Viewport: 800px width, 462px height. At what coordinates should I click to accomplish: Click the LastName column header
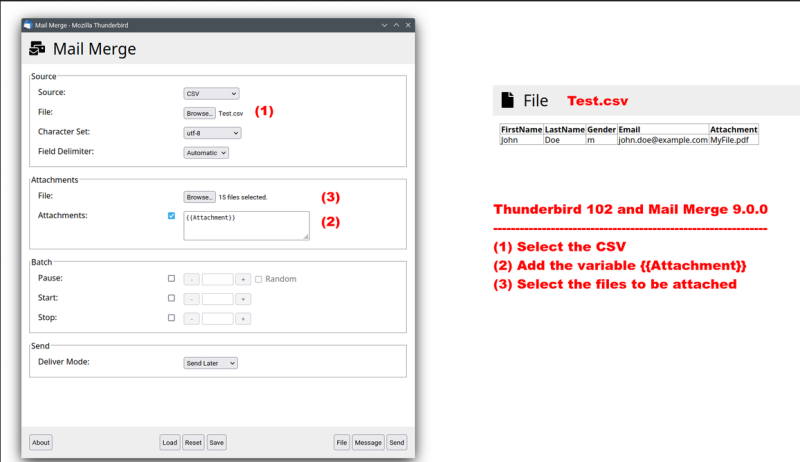pos(565,130)
